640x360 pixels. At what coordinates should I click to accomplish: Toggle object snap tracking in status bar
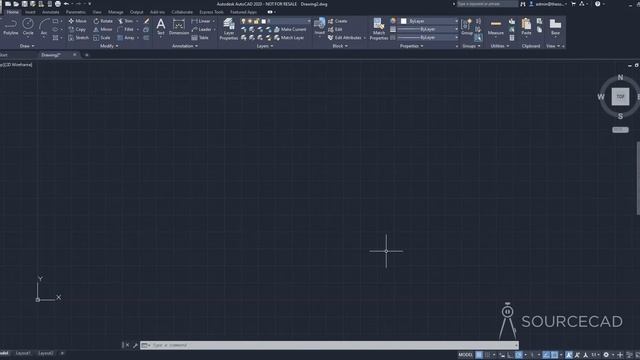pos(546,355)
